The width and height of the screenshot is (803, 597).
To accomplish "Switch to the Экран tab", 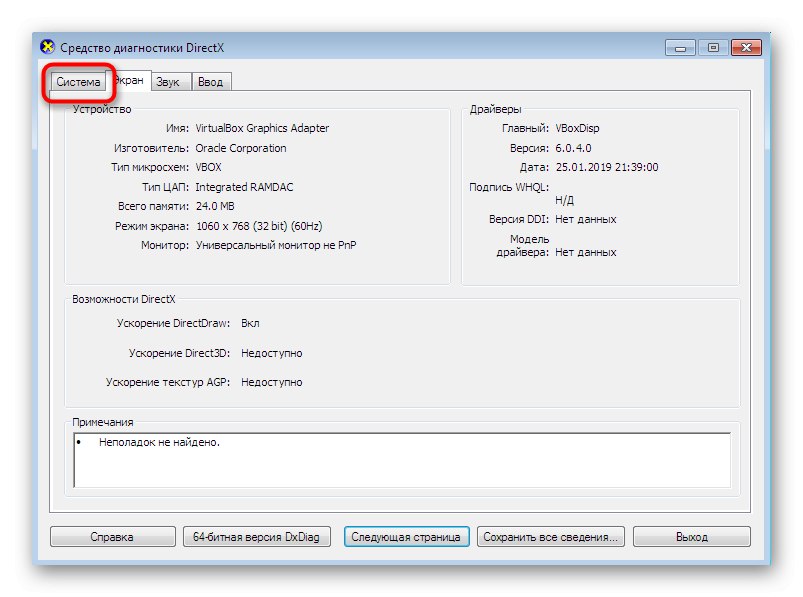I will [x=129, y=80].
